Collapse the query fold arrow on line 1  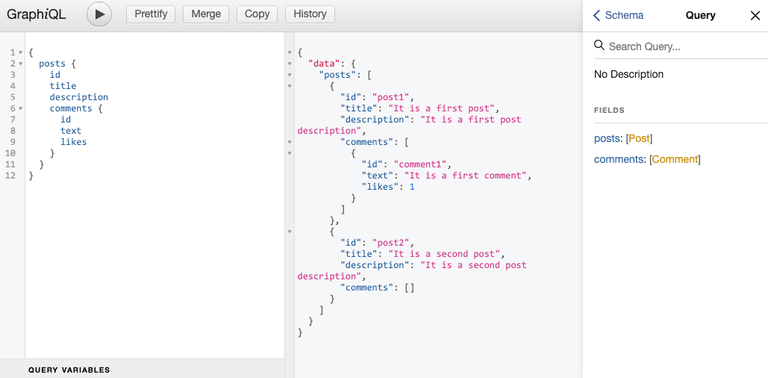pos(21,52)
